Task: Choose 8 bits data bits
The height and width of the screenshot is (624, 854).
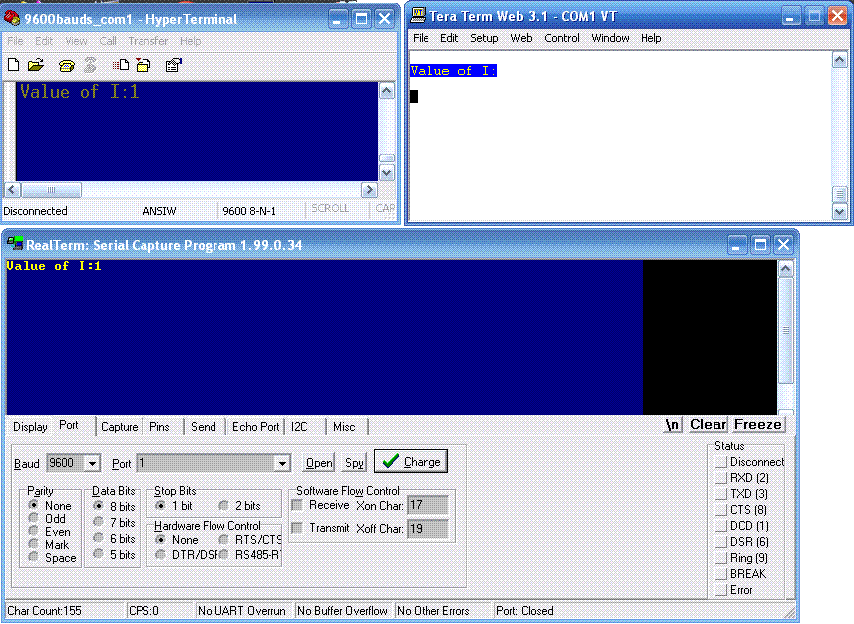Action: point(98,506)
